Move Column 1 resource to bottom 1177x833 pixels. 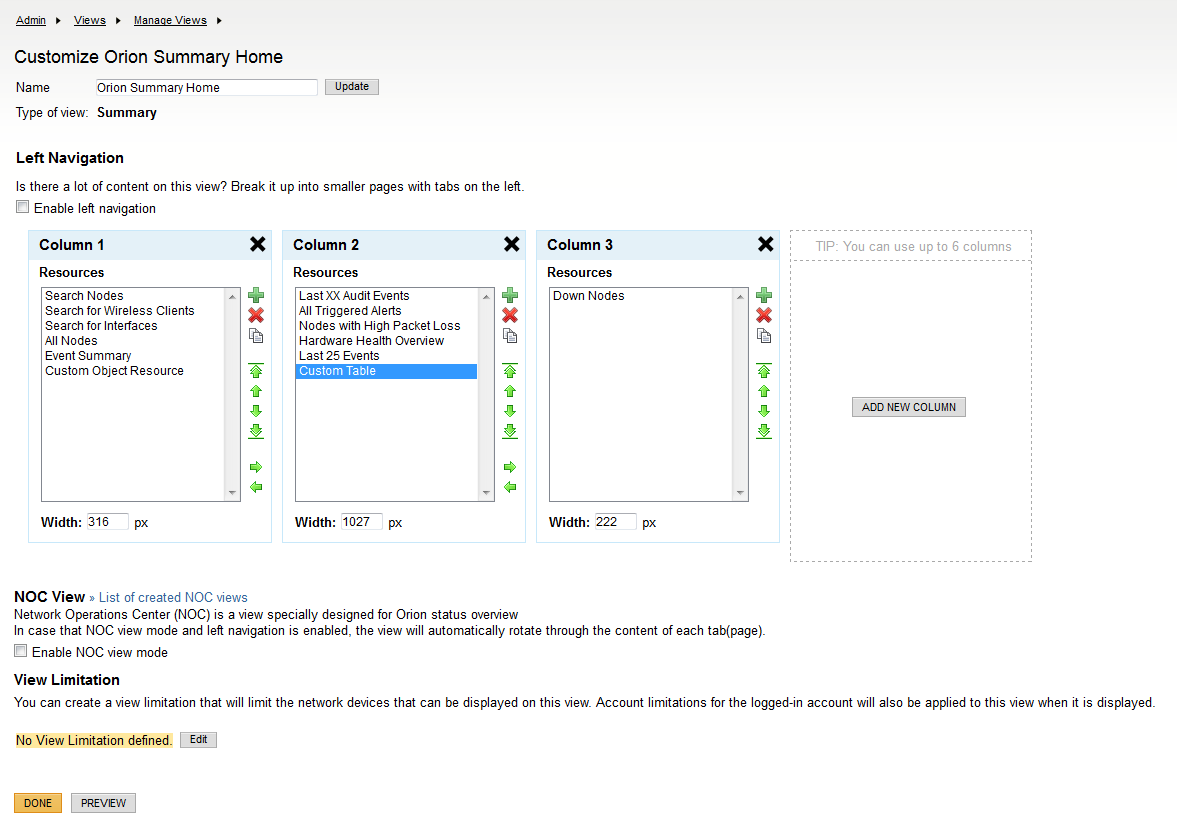point(256,432)
